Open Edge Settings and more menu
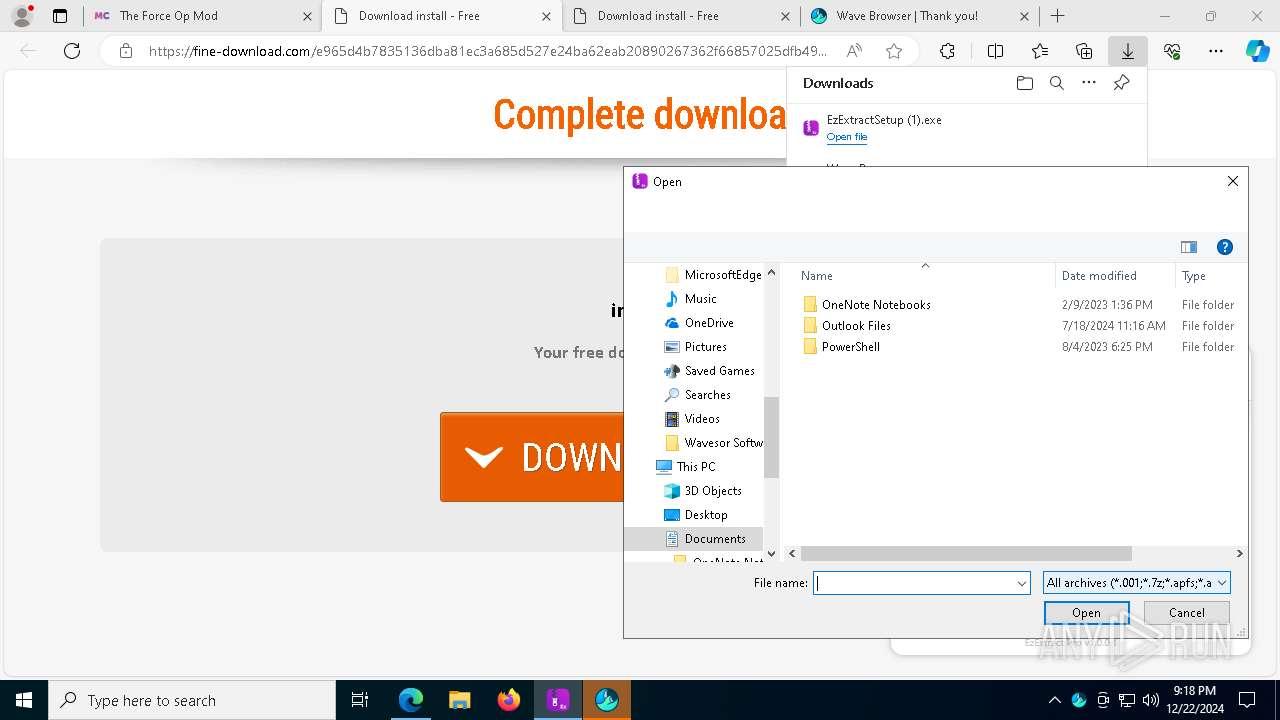The height and width of the screenshot is (720, 1280). coord(1216,51)
